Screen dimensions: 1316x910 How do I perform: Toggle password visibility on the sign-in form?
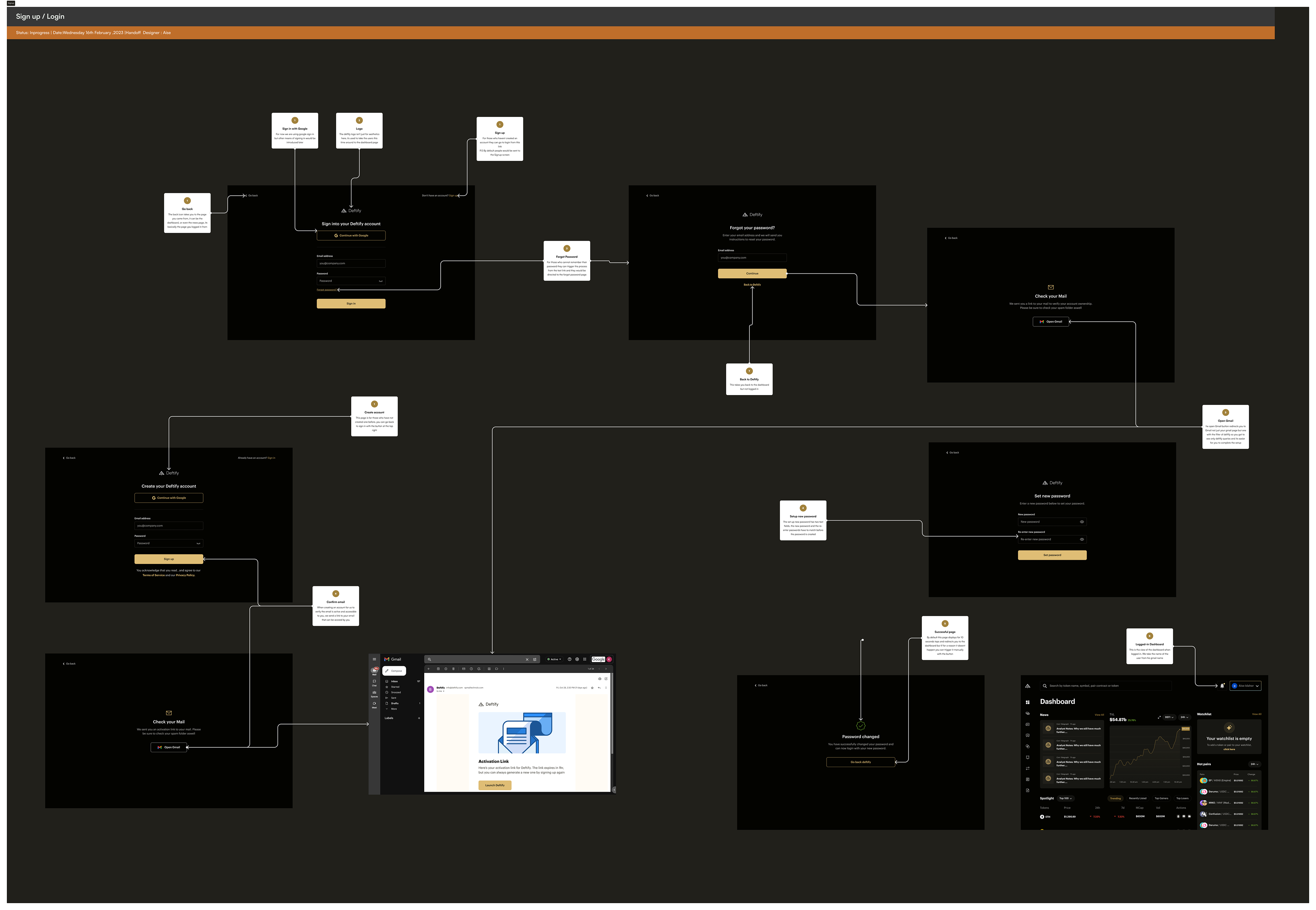click(x=380, y=281)
